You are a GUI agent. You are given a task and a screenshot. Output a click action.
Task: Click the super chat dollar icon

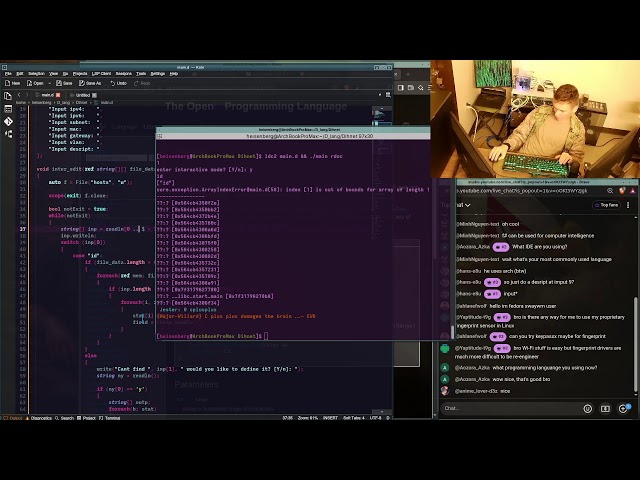click(605, 408)
